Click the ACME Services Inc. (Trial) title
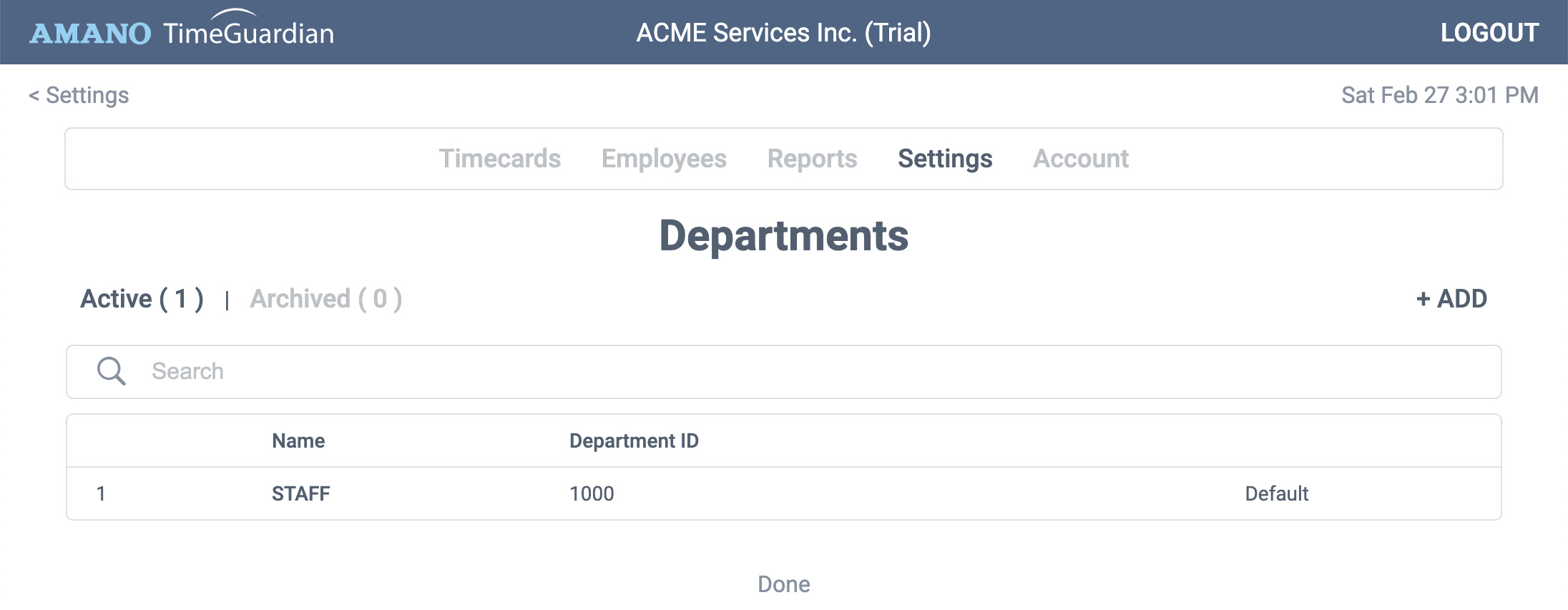Image resolution: width=1568 pixels, height=610 pixels. (x=784, y=32)
